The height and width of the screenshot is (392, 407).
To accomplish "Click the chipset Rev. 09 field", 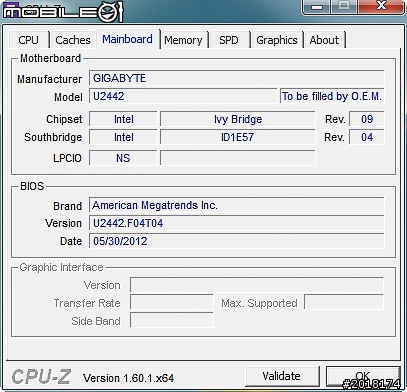I will (367, 119).
